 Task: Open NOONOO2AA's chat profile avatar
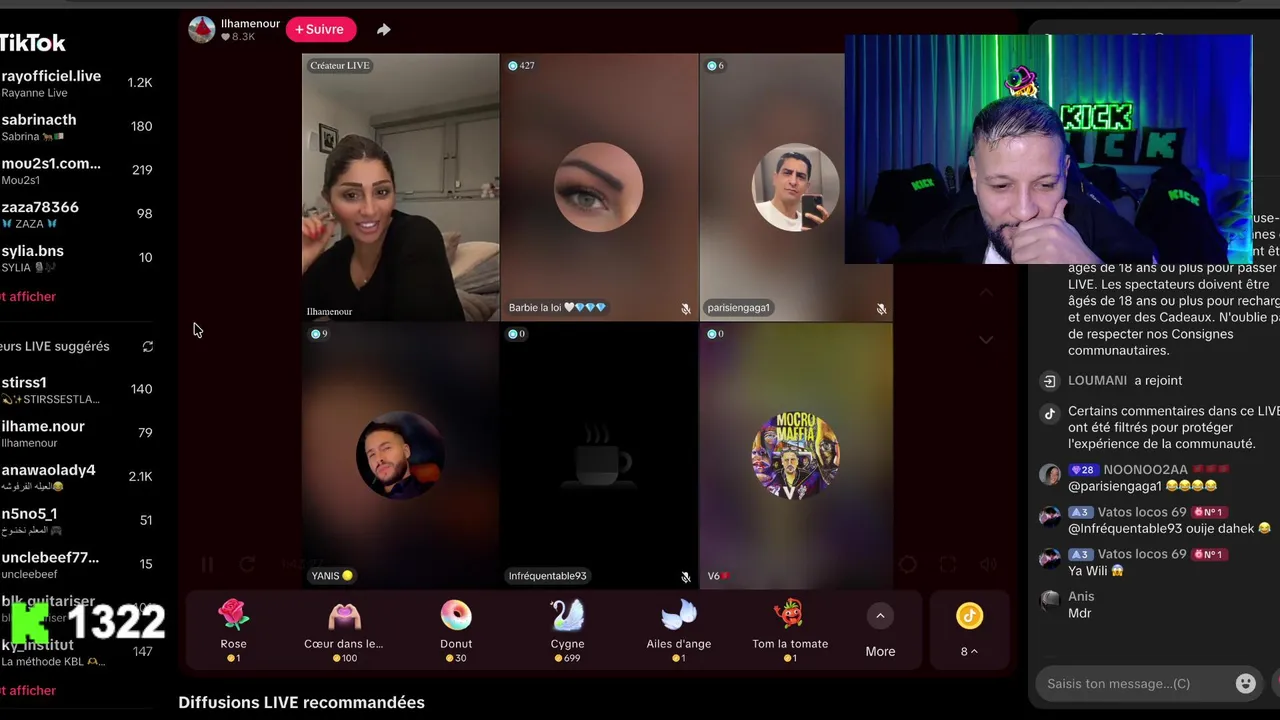[1049, 474]
